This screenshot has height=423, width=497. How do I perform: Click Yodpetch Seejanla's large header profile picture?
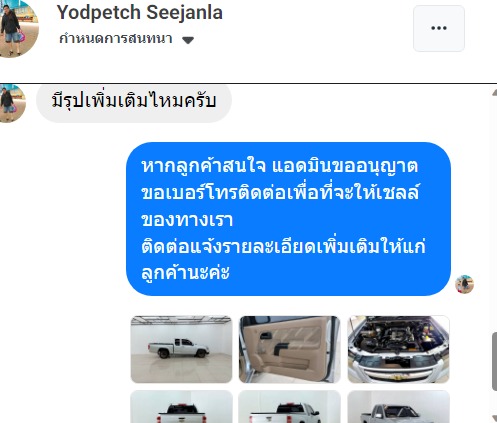(17, 28)
